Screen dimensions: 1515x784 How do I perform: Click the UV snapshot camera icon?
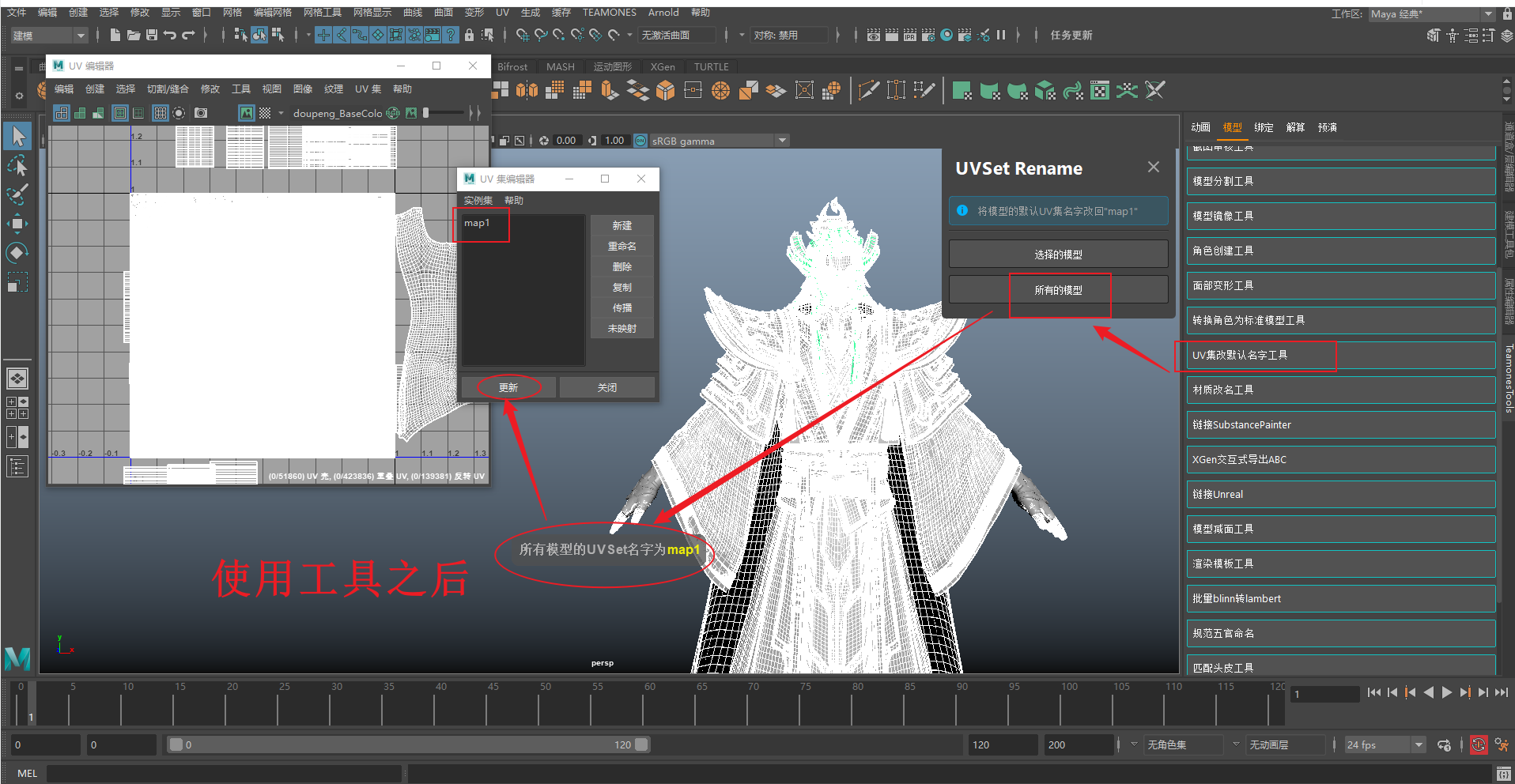point(201,113)
